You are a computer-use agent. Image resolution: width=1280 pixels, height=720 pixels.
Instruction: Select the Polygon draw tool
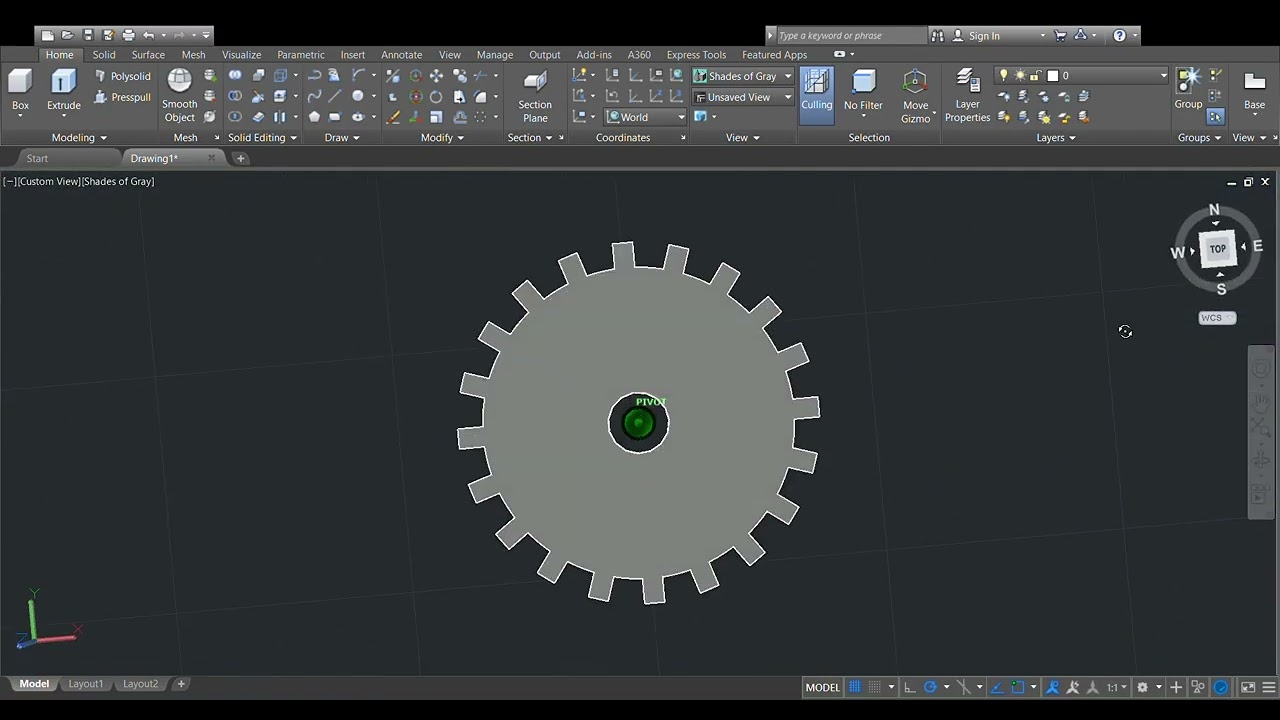314,117
